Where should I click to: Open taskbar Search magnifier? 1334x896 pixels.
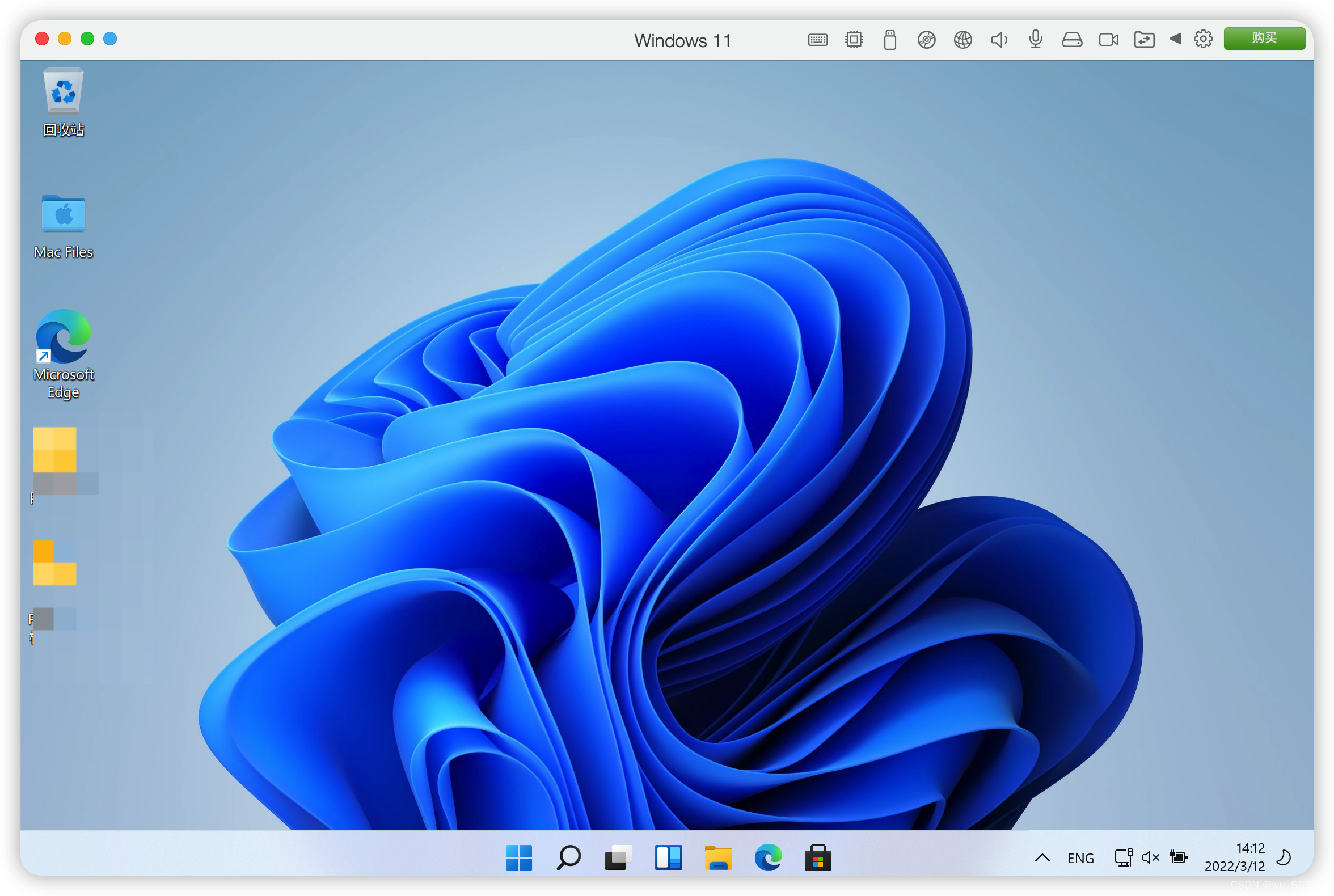[568, 857]
